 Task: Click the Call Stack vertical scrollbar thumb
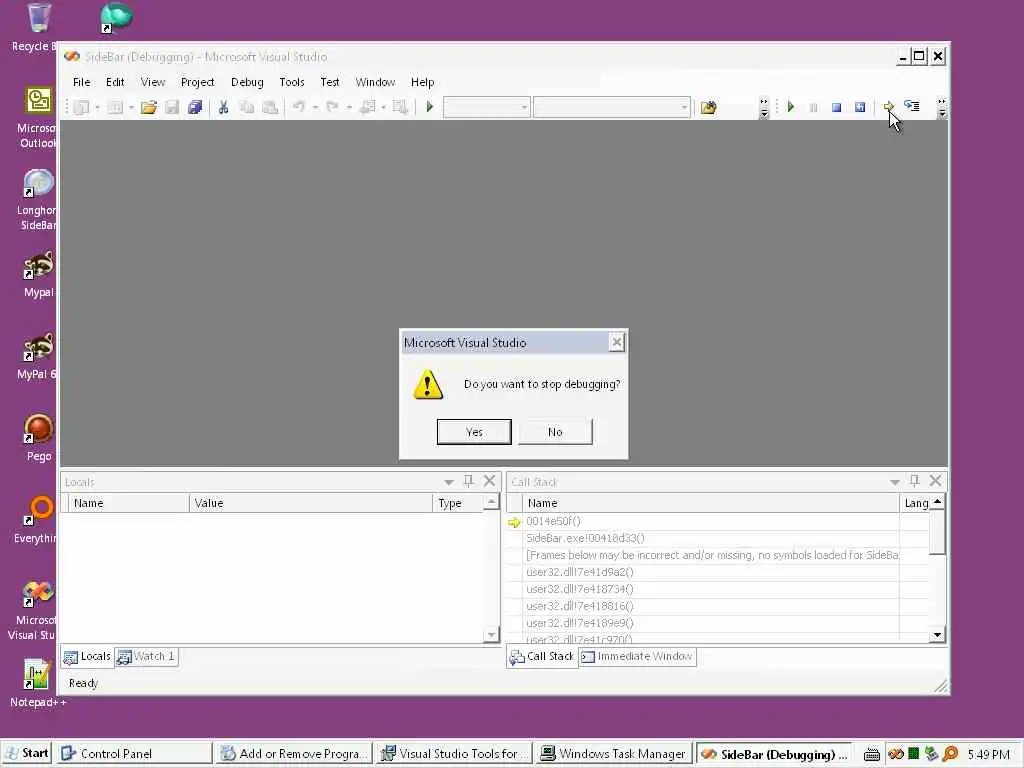click(x=937, y=532)
